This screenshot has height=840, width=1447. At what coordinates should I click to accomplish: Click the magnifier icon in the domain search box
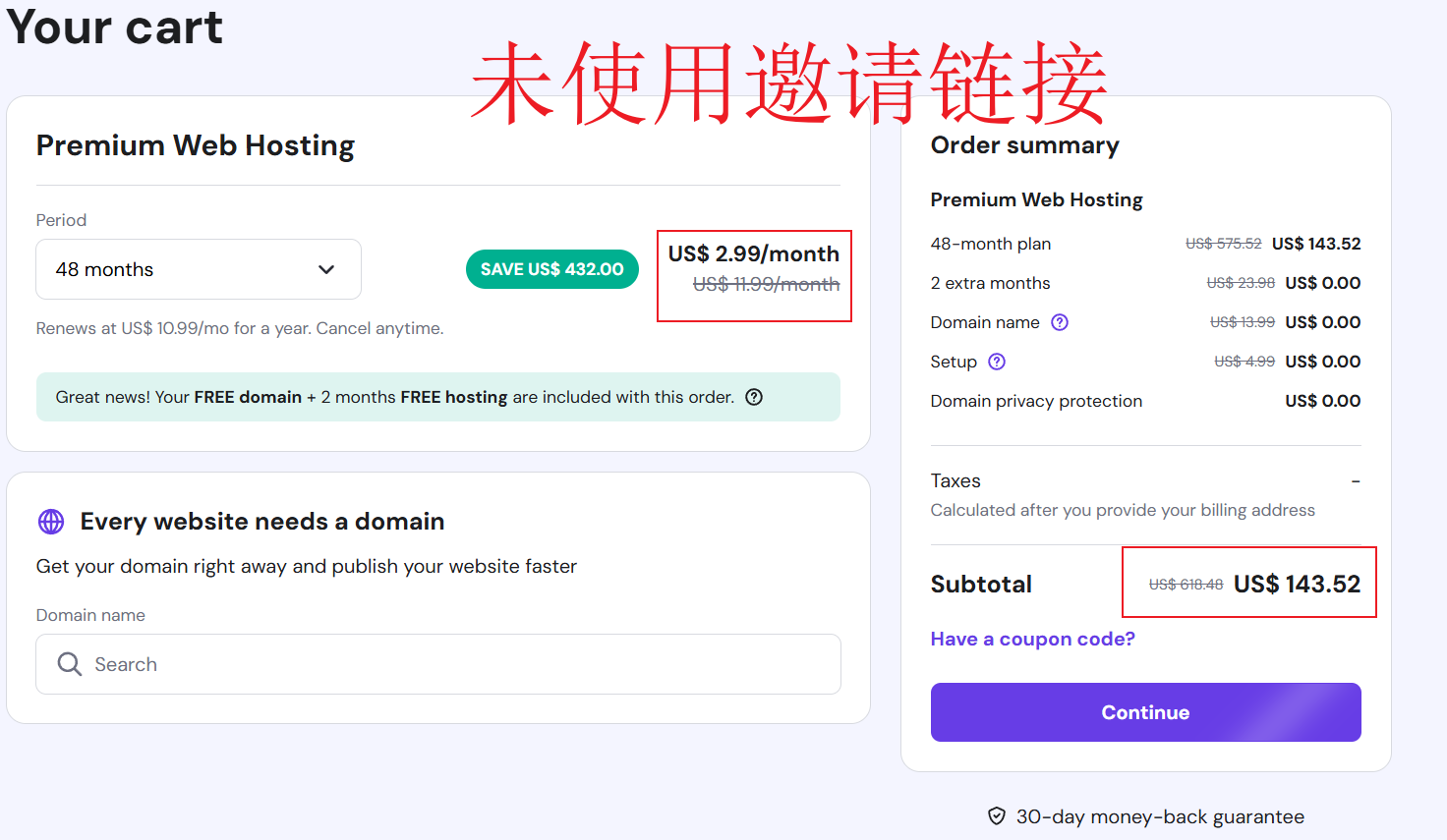[69, 664]
